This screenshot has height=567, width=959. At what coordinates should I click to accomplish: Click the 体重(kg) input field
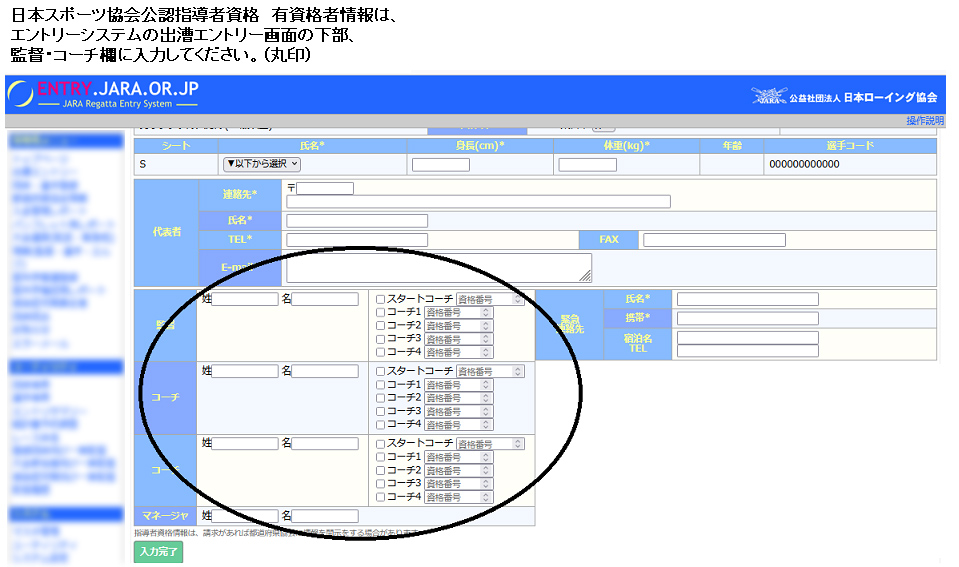point(587,165)
